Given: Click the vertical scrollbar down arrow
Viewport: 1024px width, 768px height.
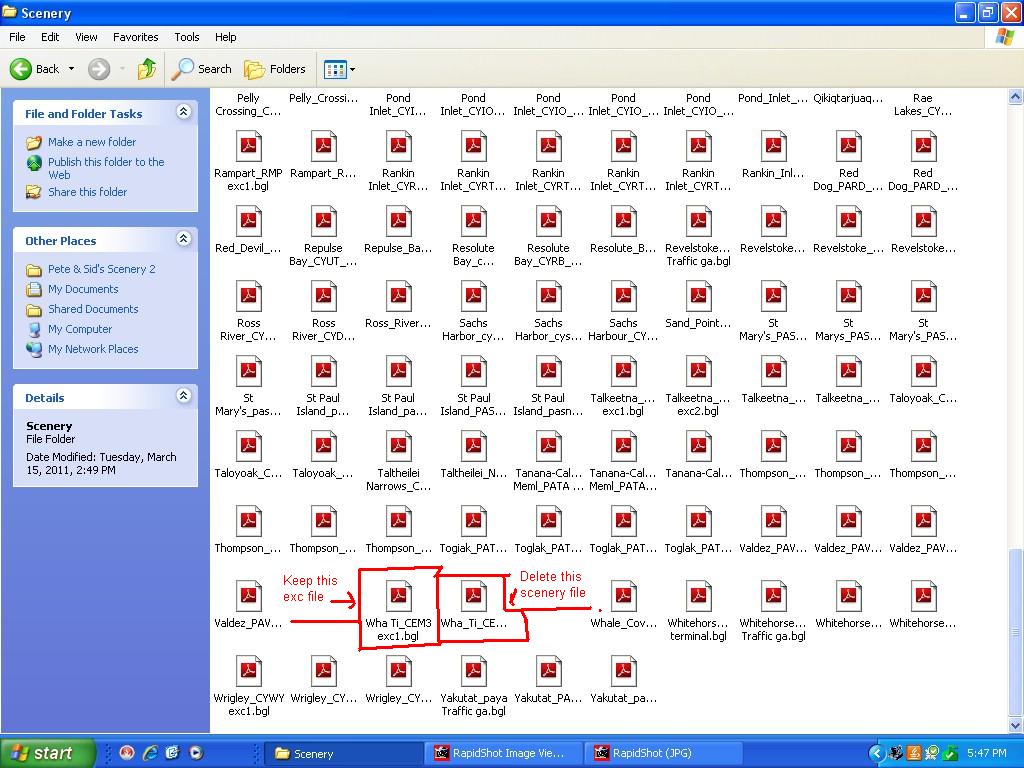Looking at the screenshot, I should point(1016,725).
